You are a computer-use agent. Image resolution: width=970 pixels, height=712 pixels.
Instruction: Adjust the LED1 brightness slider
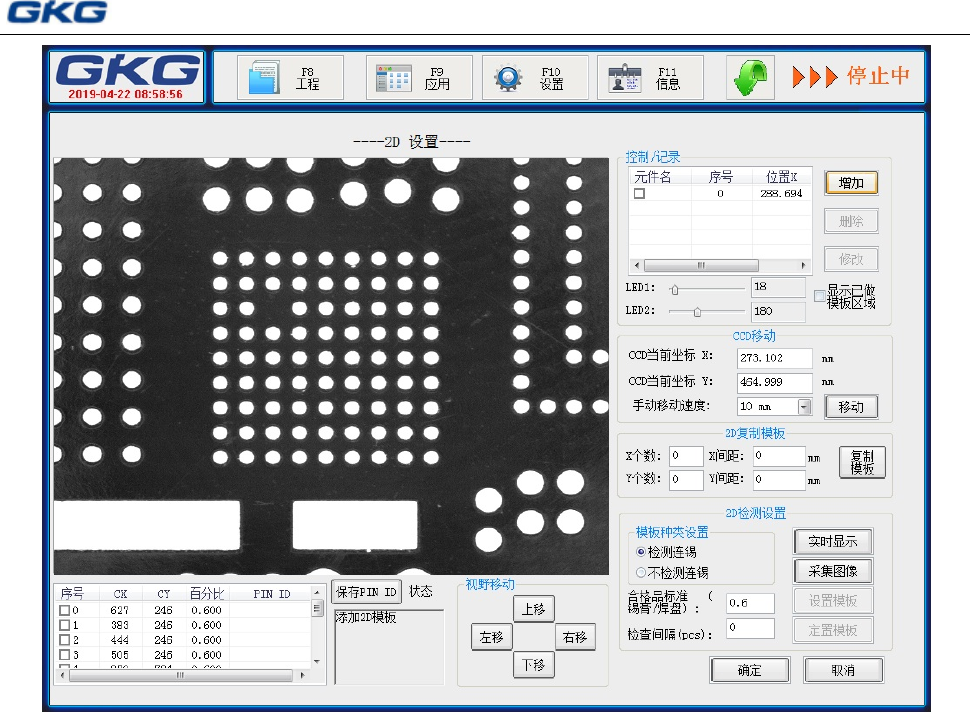click(x=674, y=289)
